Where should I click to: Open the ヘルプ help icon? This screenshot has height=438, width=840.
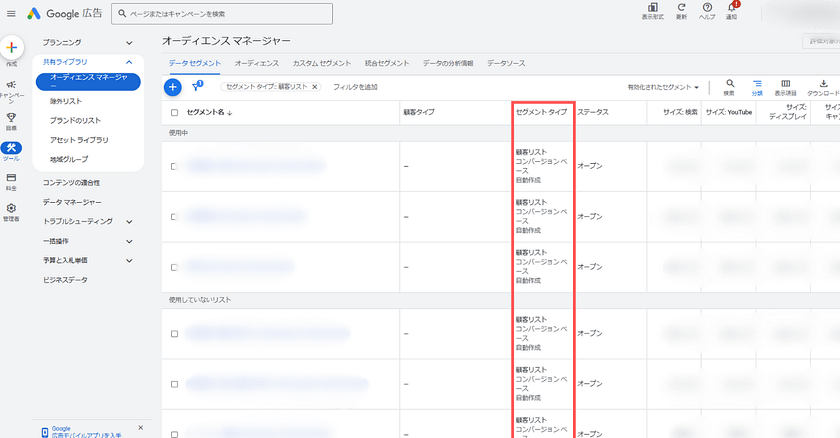pyautogui.click(x=707, y=8)
